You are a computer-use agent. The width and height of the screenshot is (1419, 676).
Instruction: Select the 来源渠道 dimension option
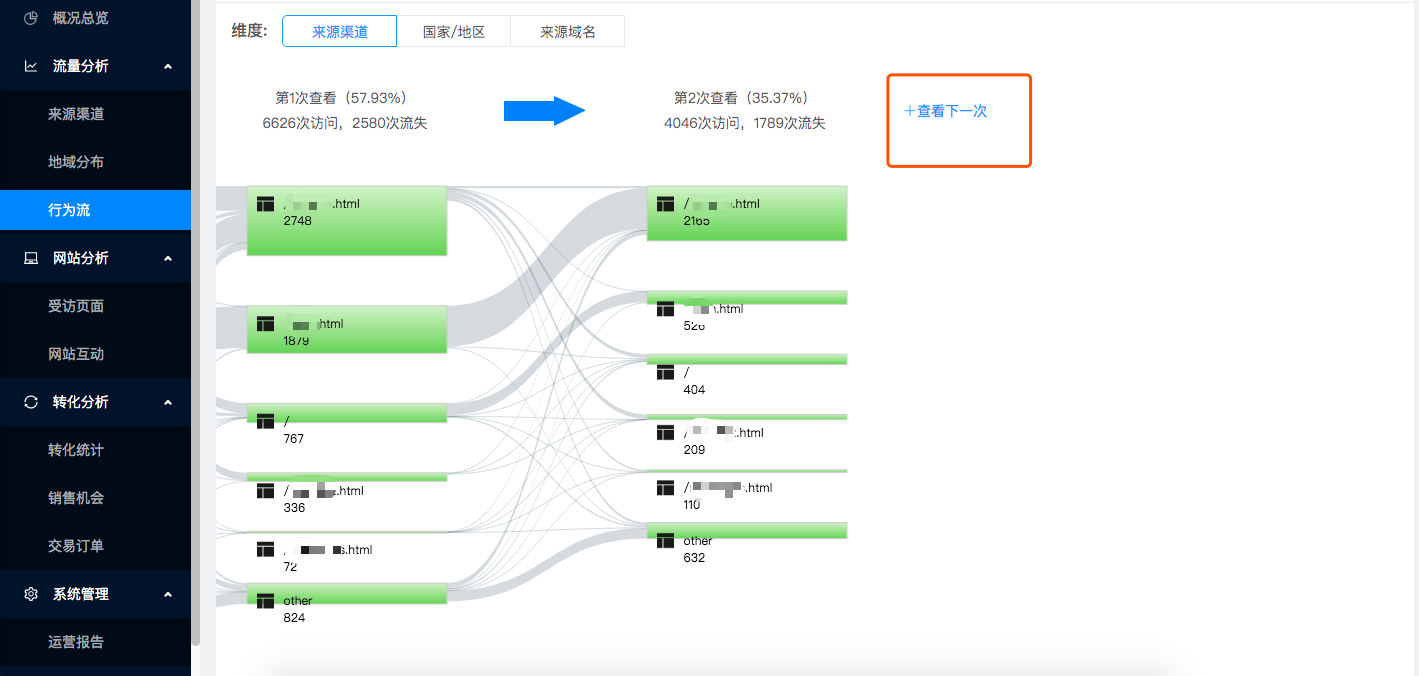[x=340, y=32]
